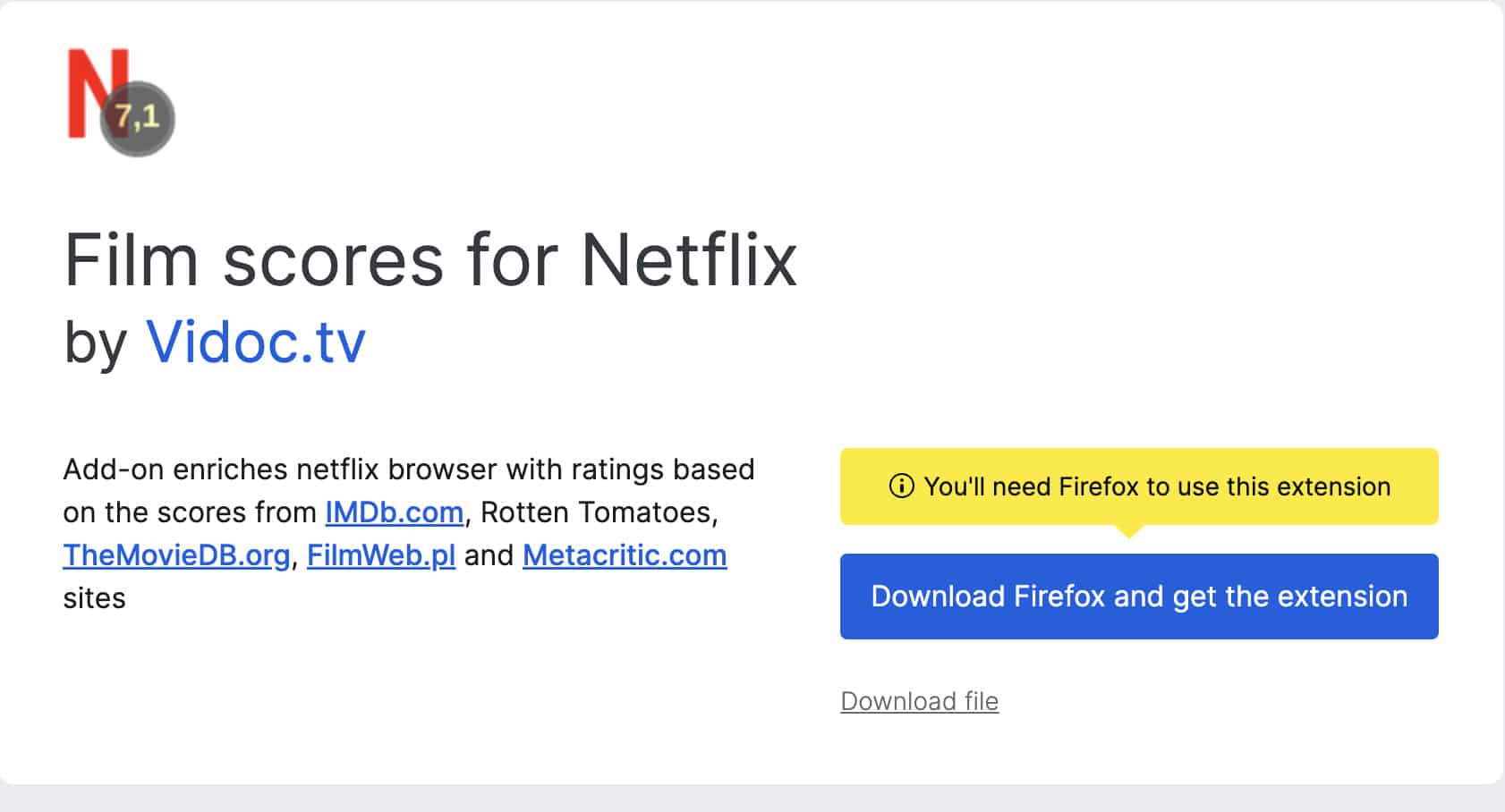Click the "on the scores from" text
Viewport: 1505px width, 812px height.
[x=190, y=512]
